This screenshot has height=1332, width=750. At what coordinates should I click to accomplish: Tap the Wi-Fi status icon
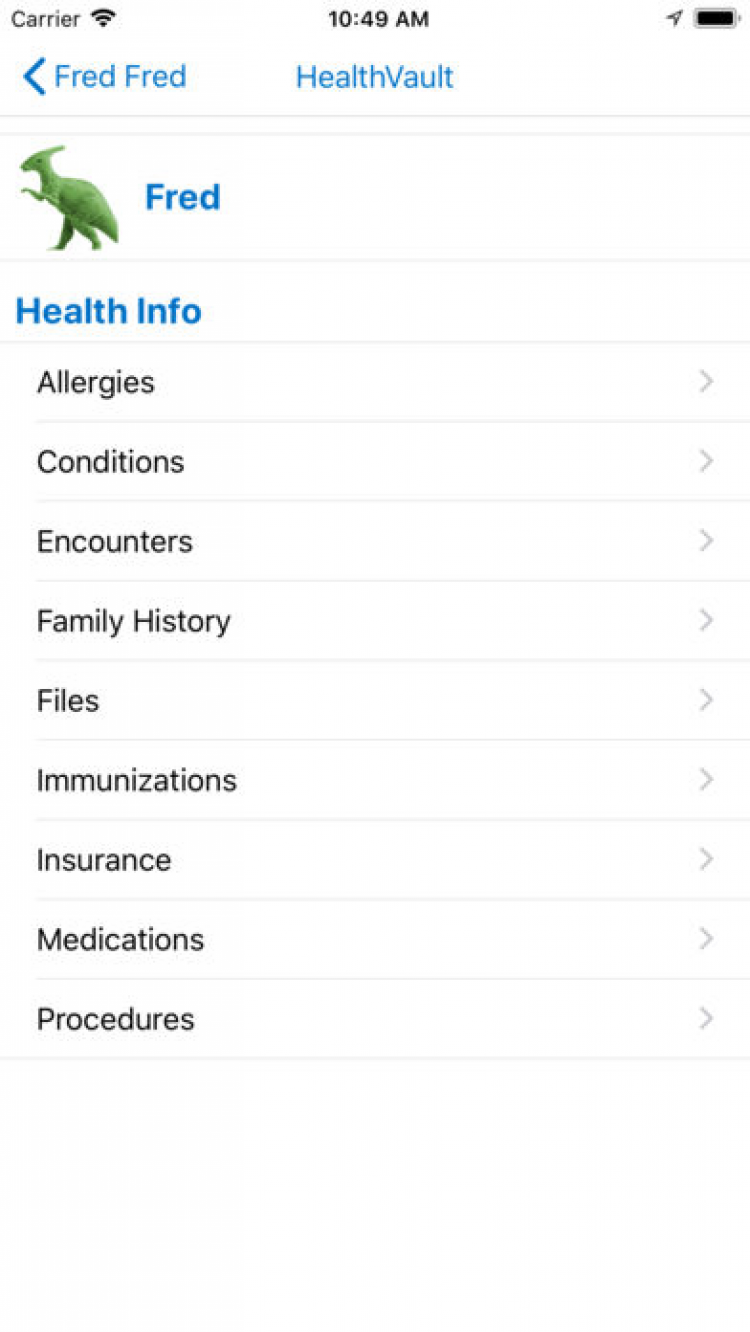point(103,18)
